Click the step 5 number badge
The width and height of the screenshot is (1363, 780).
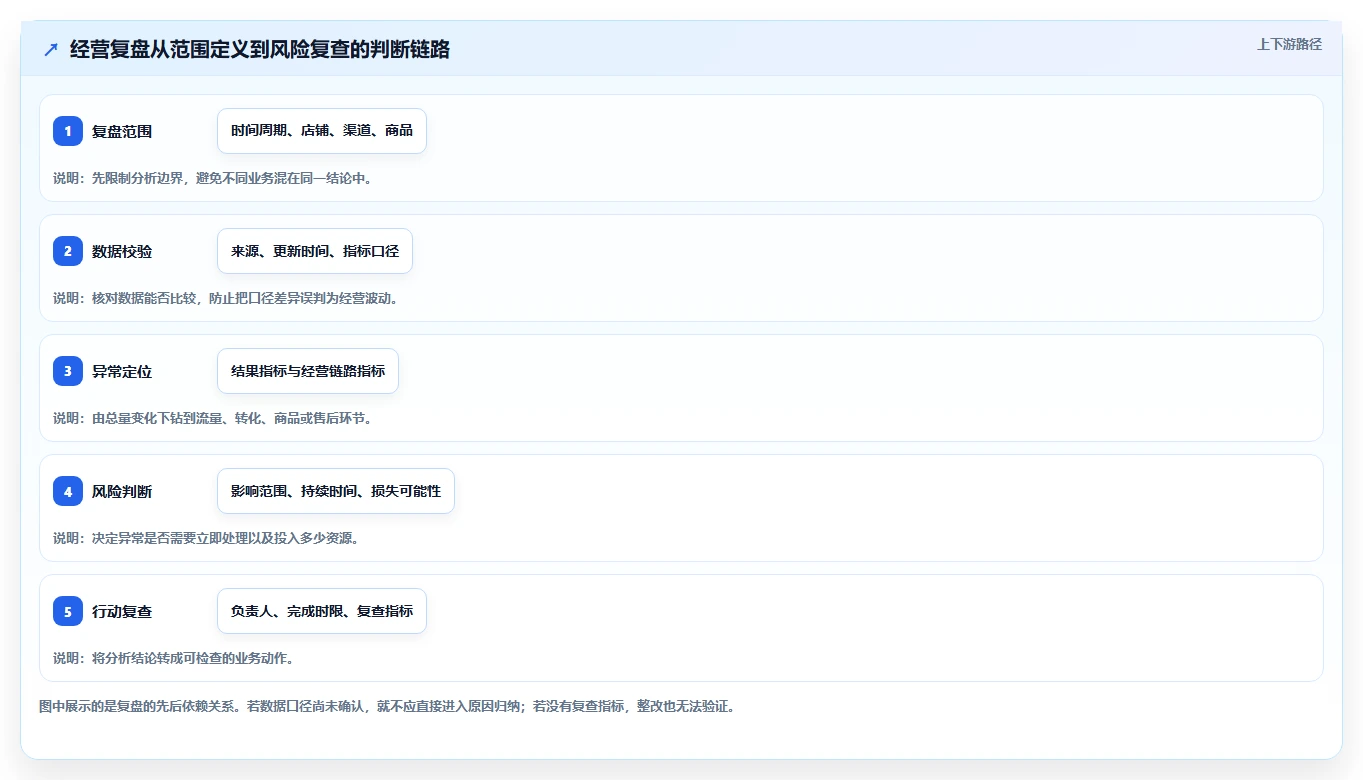(68, 611)
